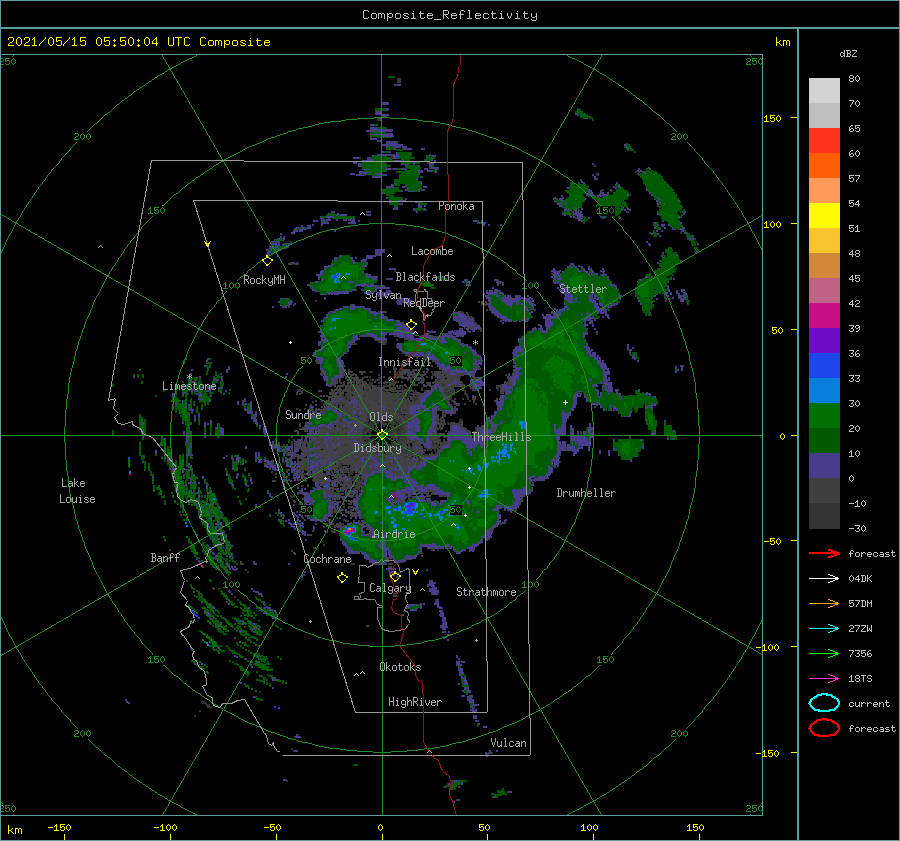Click the Vulcan city label
This screenshot has height=841, width=900.
point(509,743)
